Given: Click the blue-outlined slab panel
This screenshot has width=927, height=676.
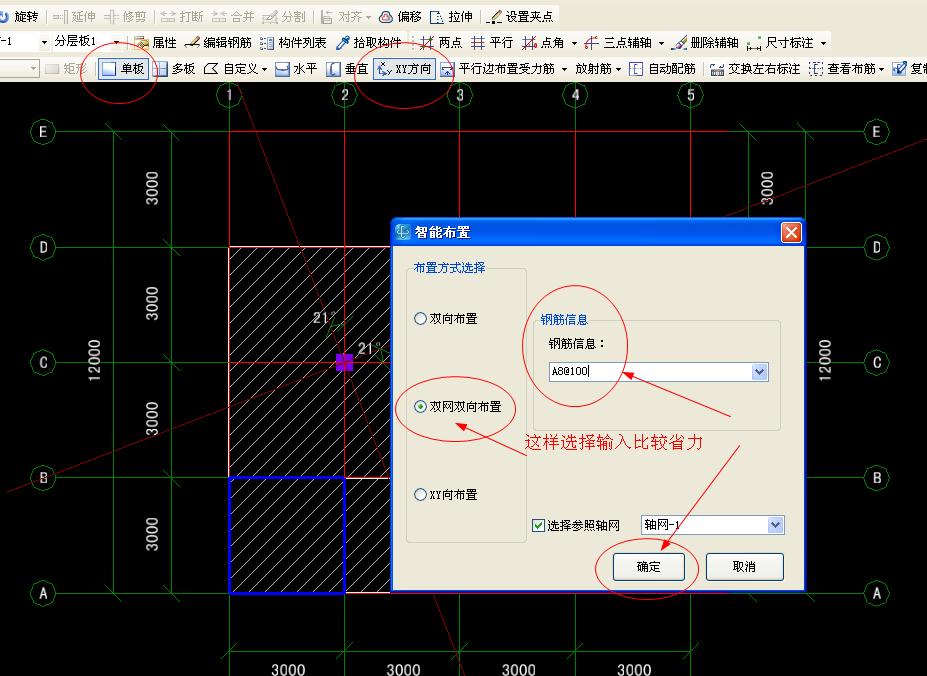Looking at the screenshot, I should [x=287, y=535].
